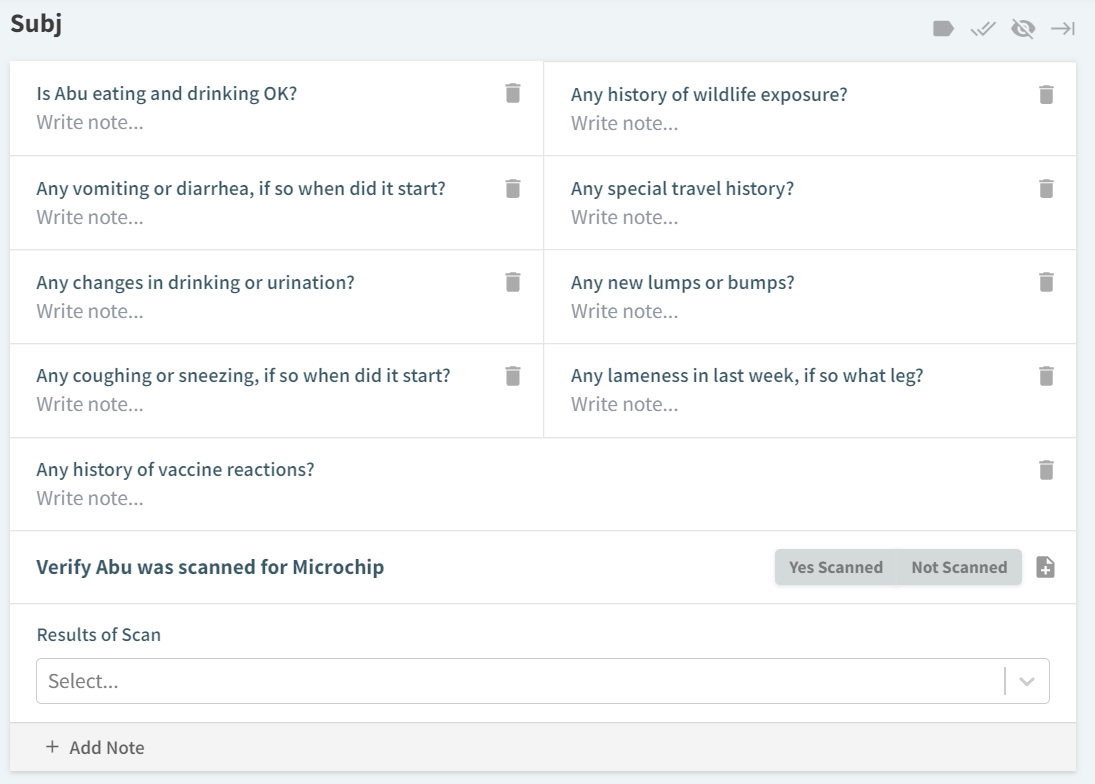Click Add Note button
This screenshot has width=1095, height=784.
tap(95, 747)
